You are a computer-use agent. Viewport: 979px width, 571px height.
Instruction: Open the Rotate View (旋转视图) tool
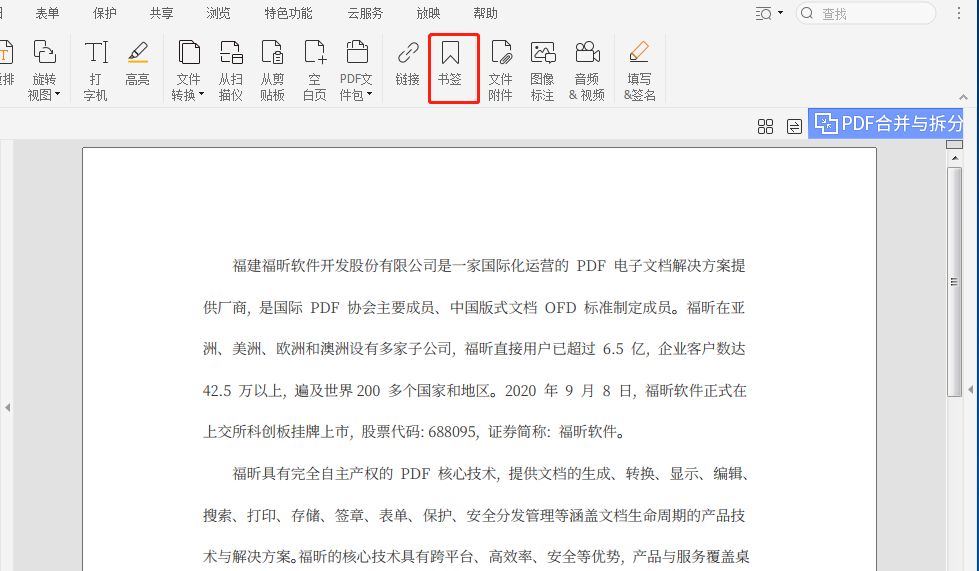(44, 69)
